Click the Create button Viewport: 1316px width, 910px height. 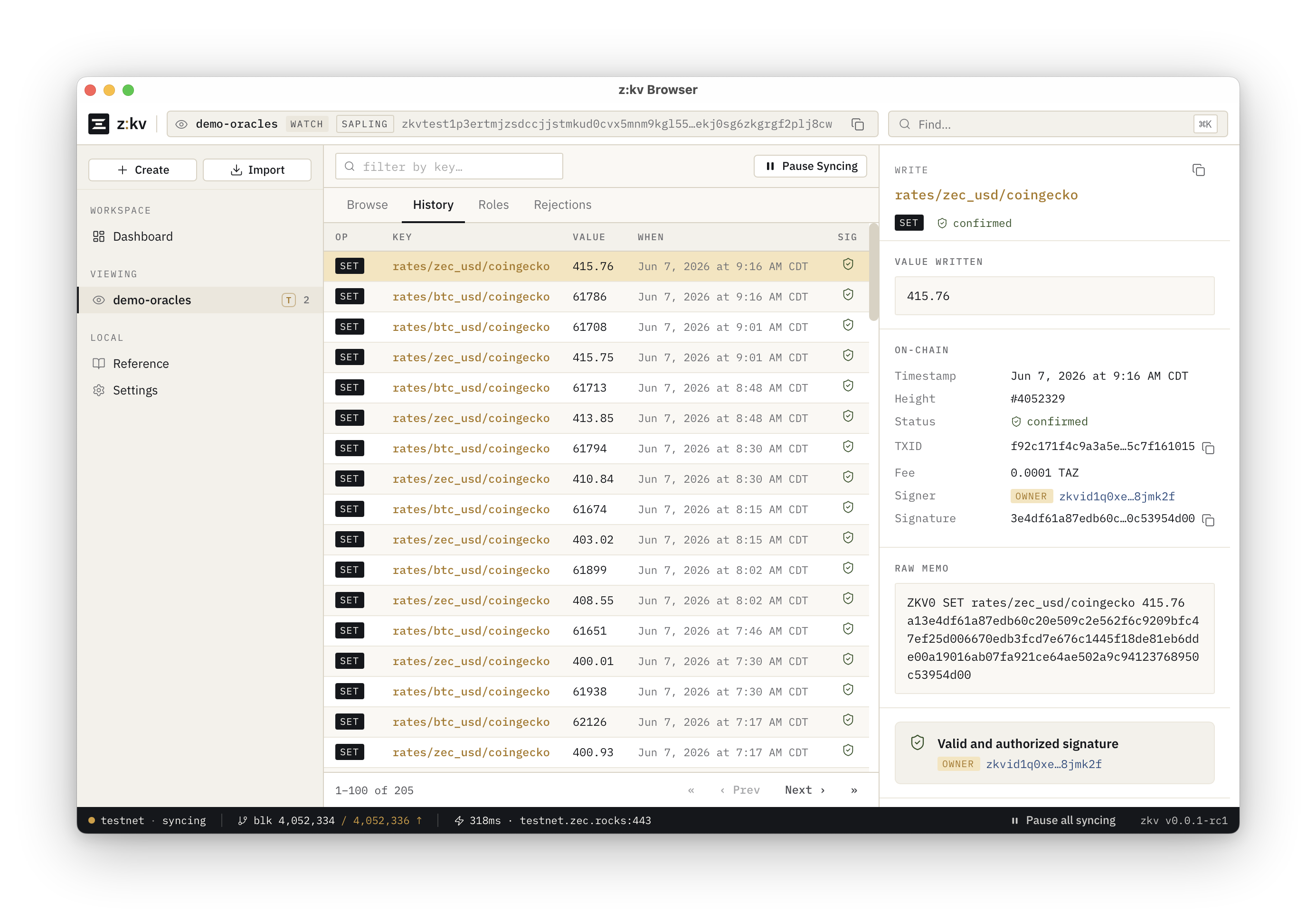142,170
